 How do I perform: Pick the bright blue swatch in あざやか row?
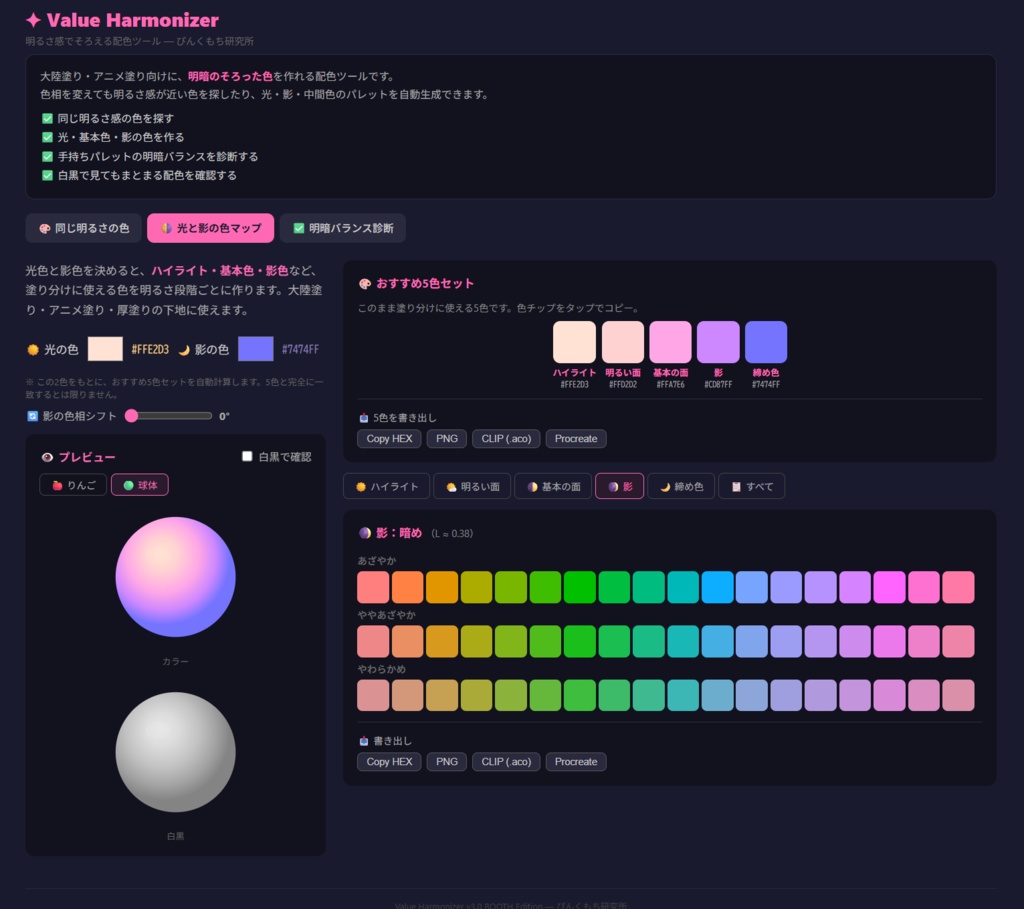717,587
